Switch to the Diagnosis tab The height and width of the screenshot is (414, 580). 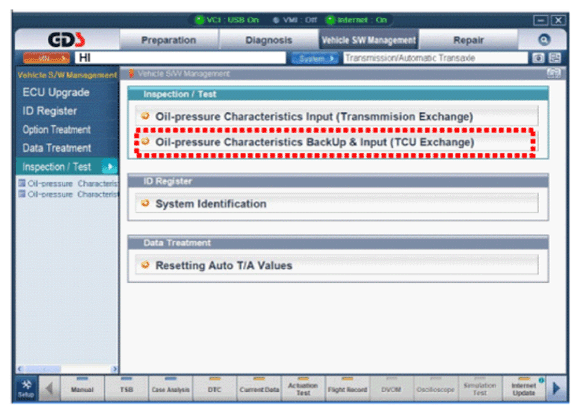click(x=269, y=40)
